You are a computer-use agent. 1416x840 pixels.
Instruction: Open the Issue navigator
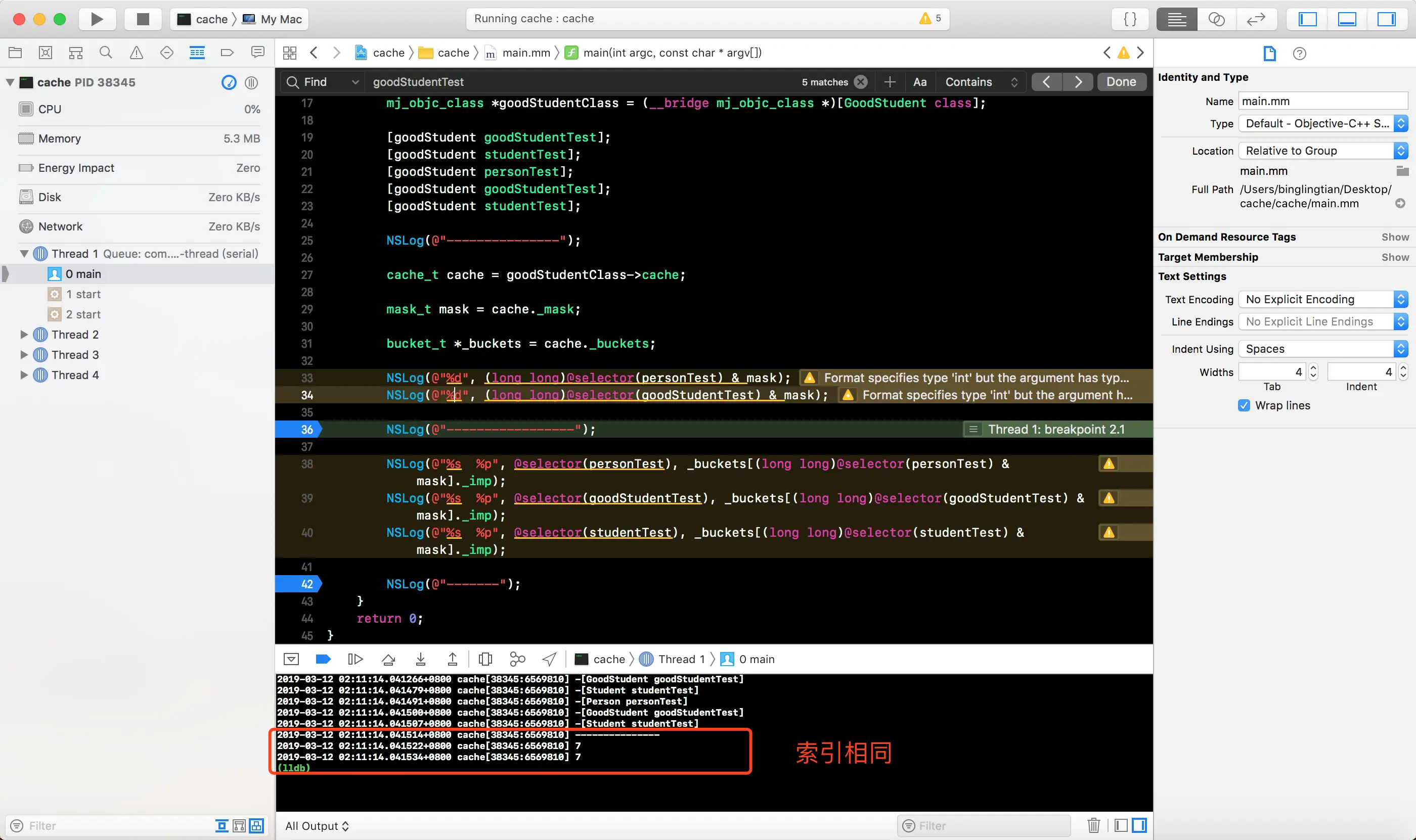(137, 53)
